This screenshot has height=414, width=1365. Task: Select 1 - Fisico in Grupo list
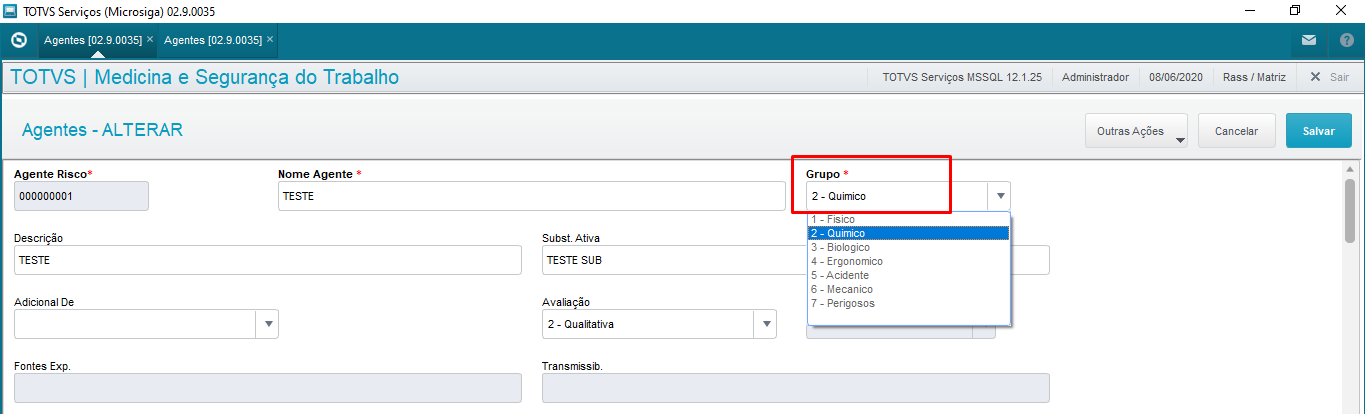908,219
